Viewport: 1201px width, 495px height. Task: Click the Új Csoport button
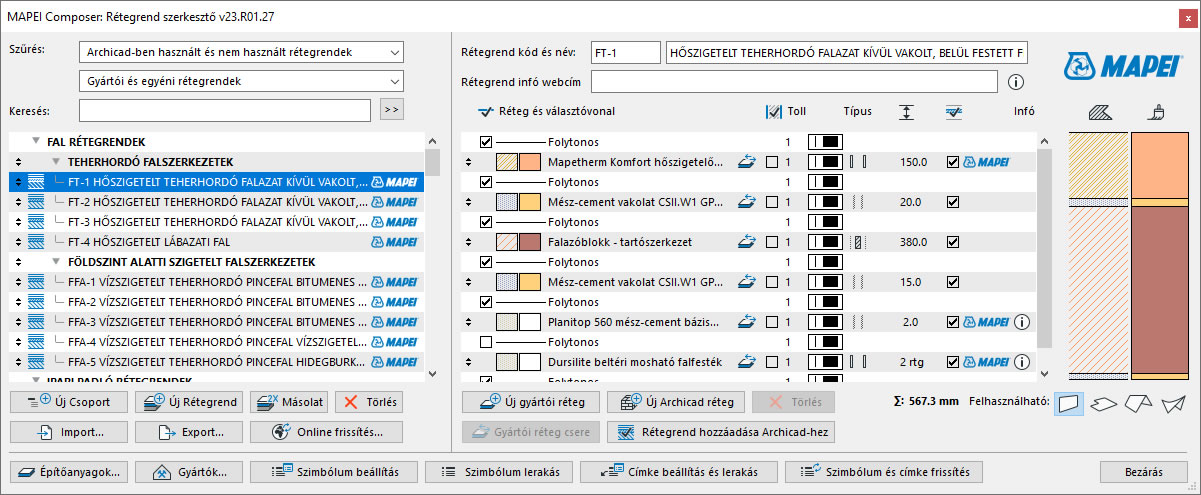(70, 402)
